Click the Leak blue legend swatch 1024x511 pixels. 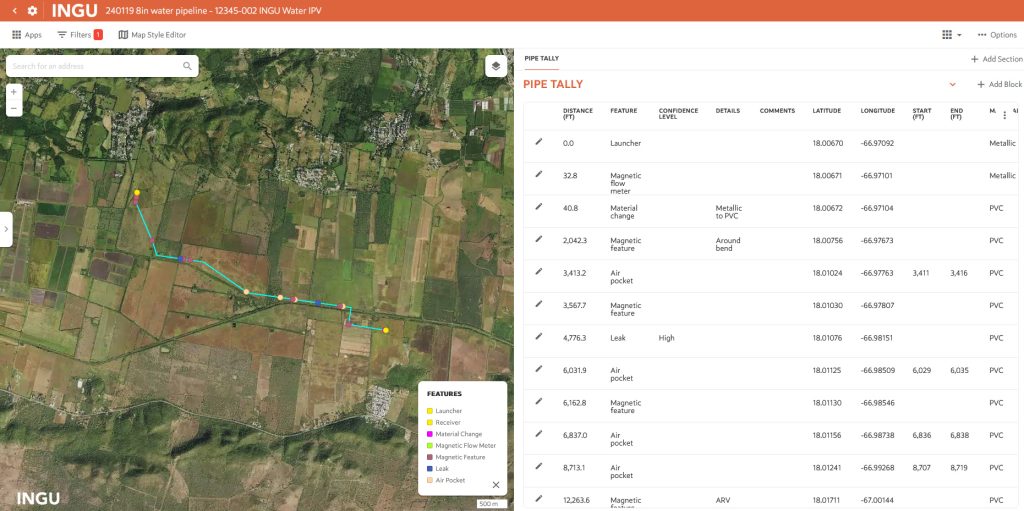429,469
